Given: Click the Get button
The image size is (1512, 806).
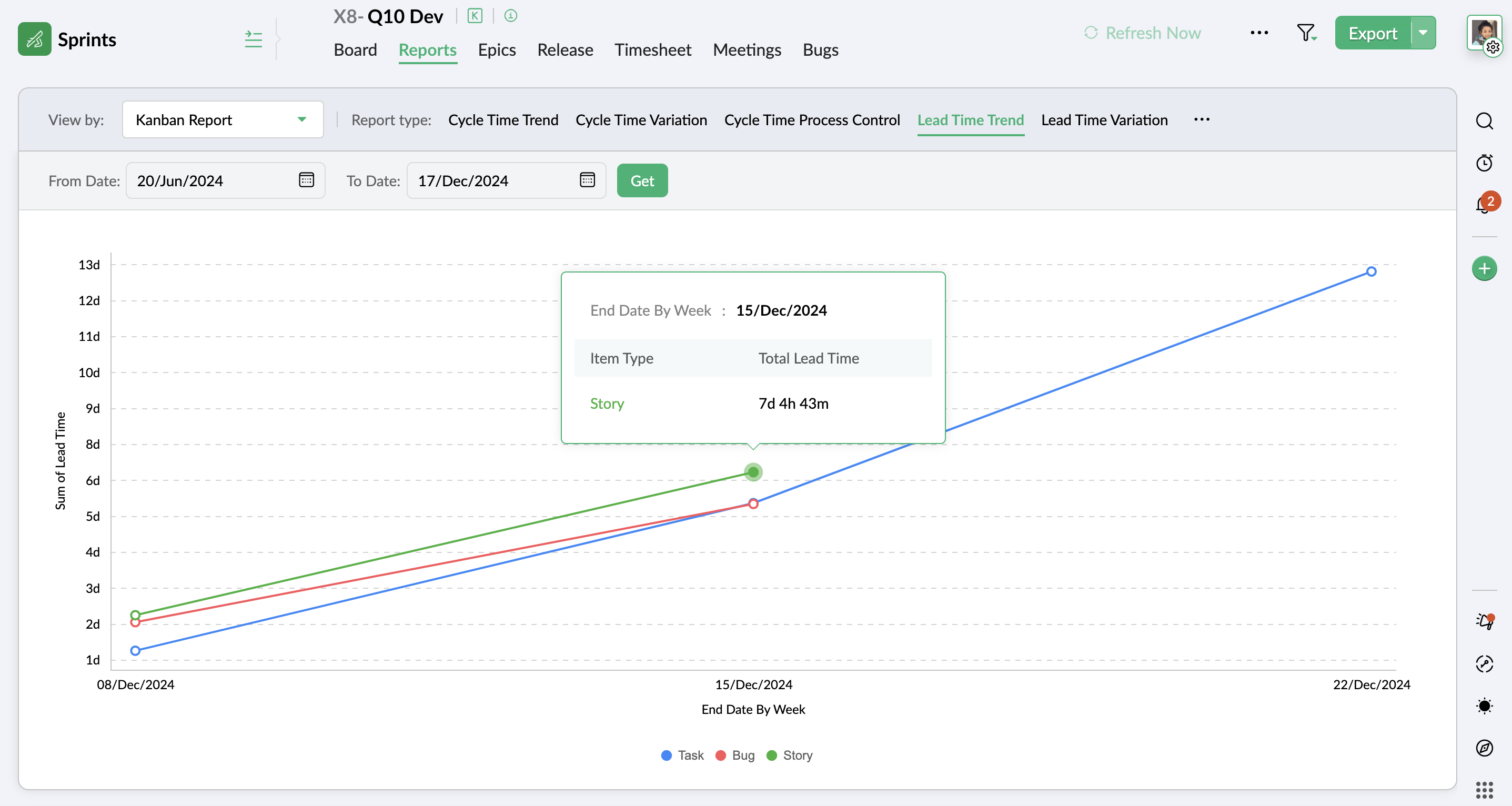Looking at the screenshot, I should pyautogui.click(x=642, y=181).
